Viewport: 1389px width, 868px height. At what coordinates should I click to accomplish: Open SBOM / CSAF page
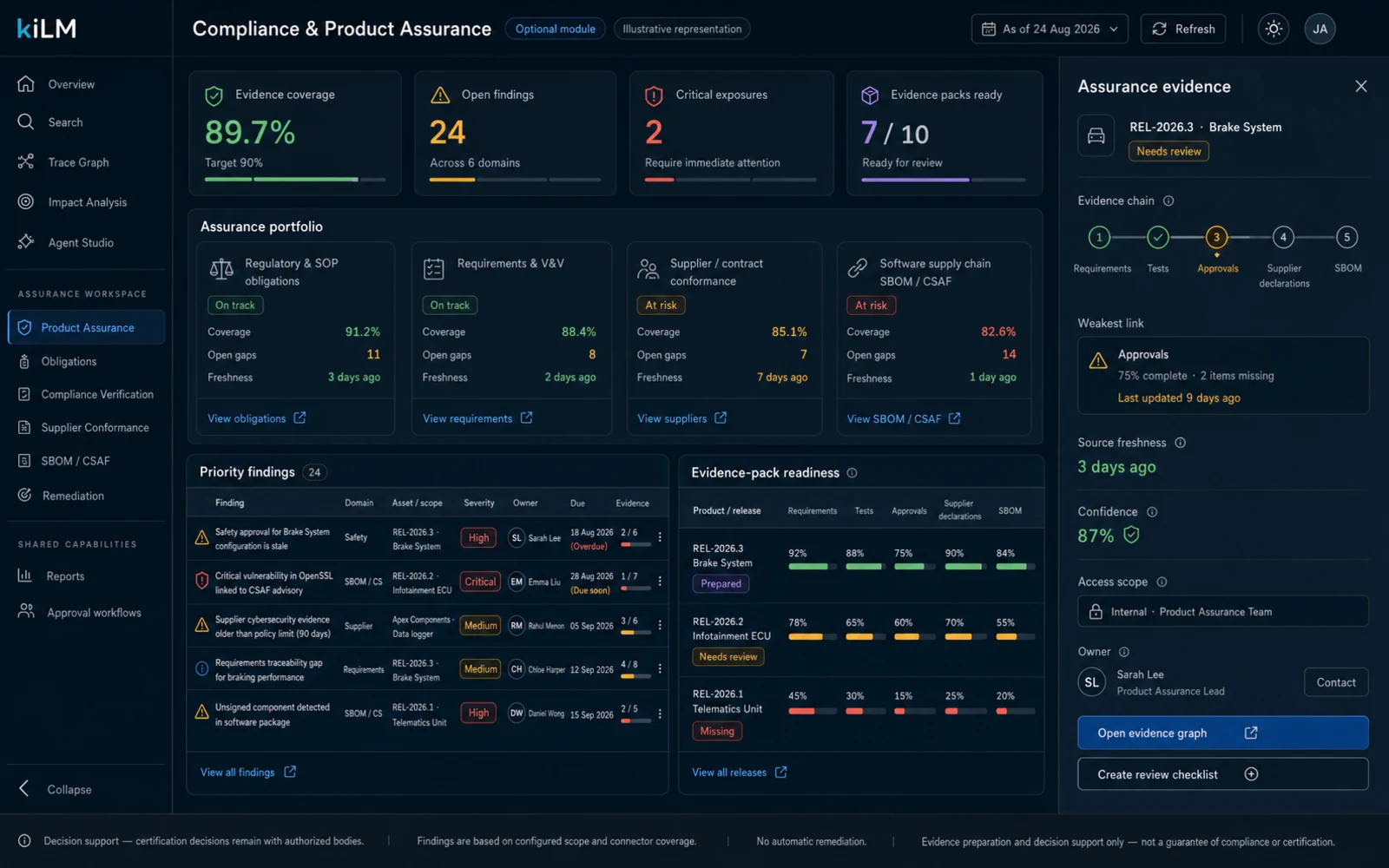(64, 461)
